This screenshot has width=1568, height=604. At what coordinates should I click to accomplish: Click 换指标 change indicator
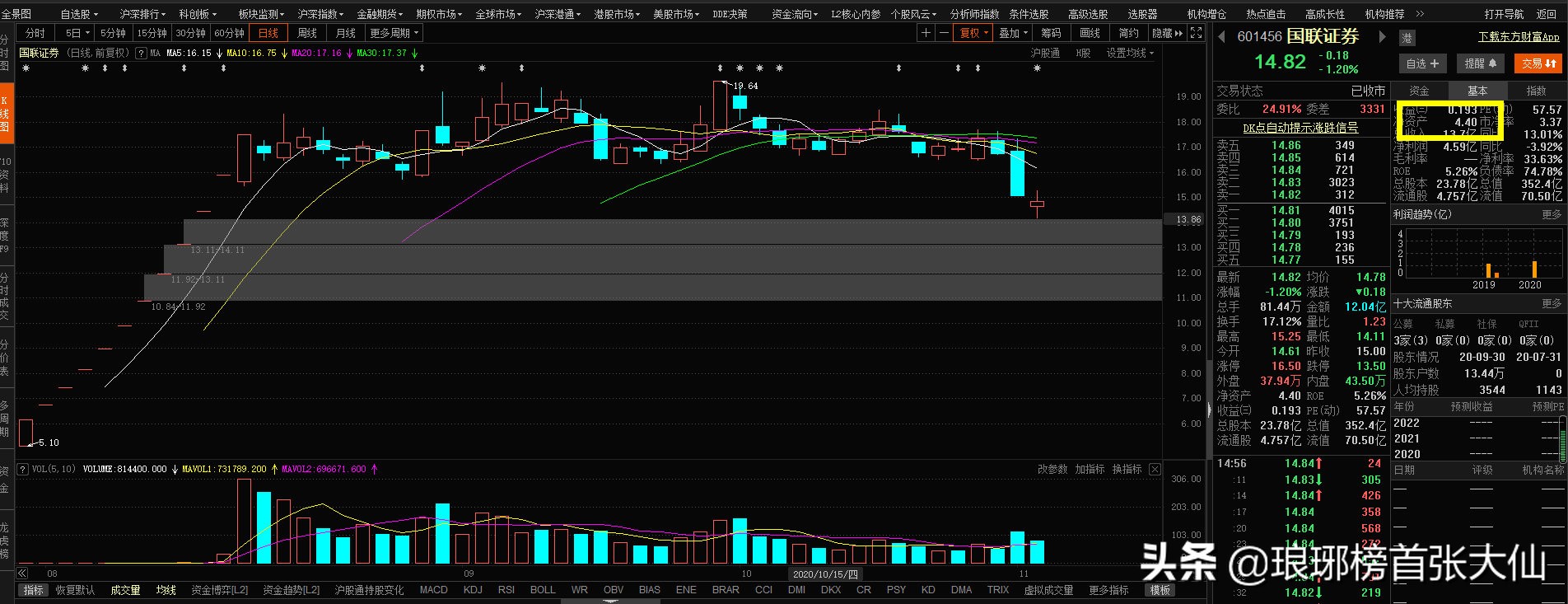1127,469
